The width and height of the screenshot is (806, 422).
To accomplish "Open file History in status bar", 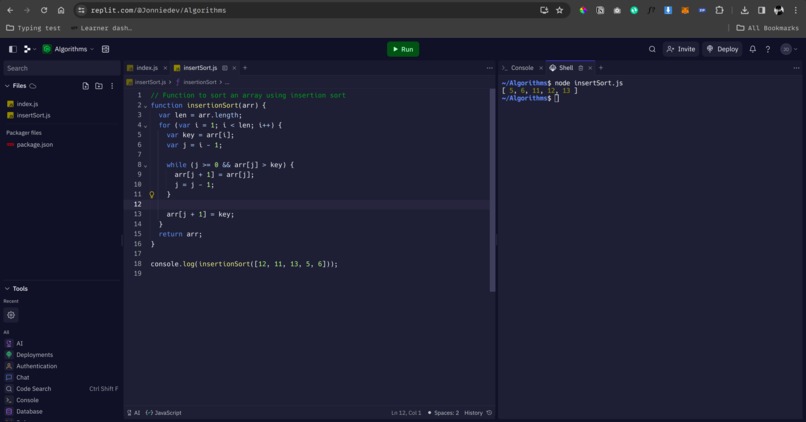I will point(478,413).
